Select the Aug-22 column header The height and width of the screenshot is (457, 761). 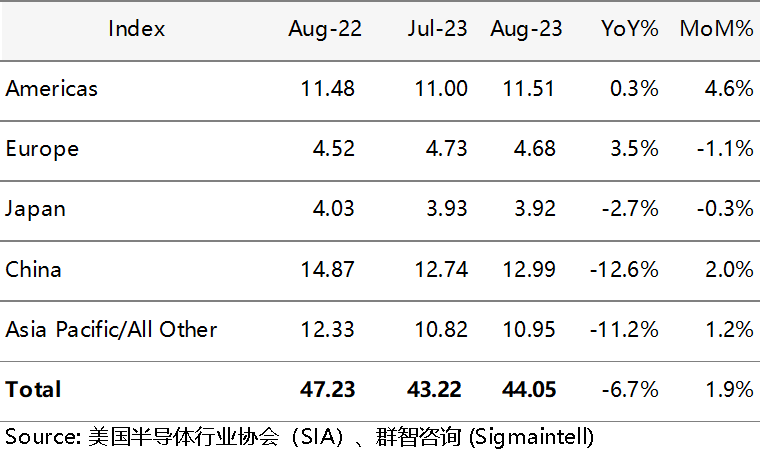[323, 29]
